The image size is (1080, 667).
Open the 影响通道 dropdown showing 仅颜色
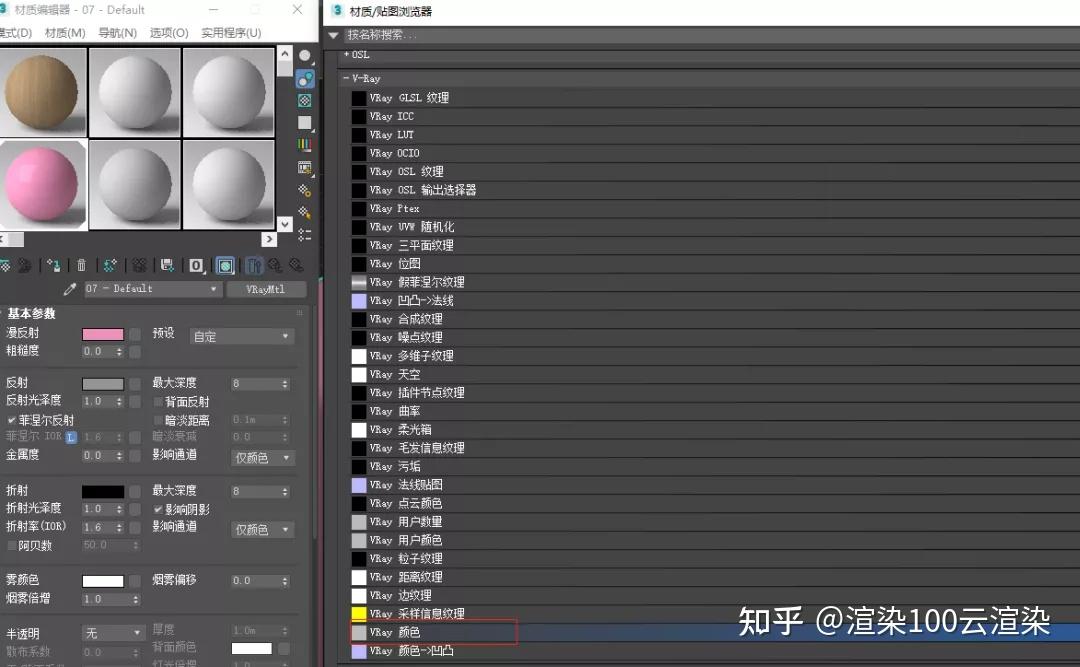click(x=262, y=457)
